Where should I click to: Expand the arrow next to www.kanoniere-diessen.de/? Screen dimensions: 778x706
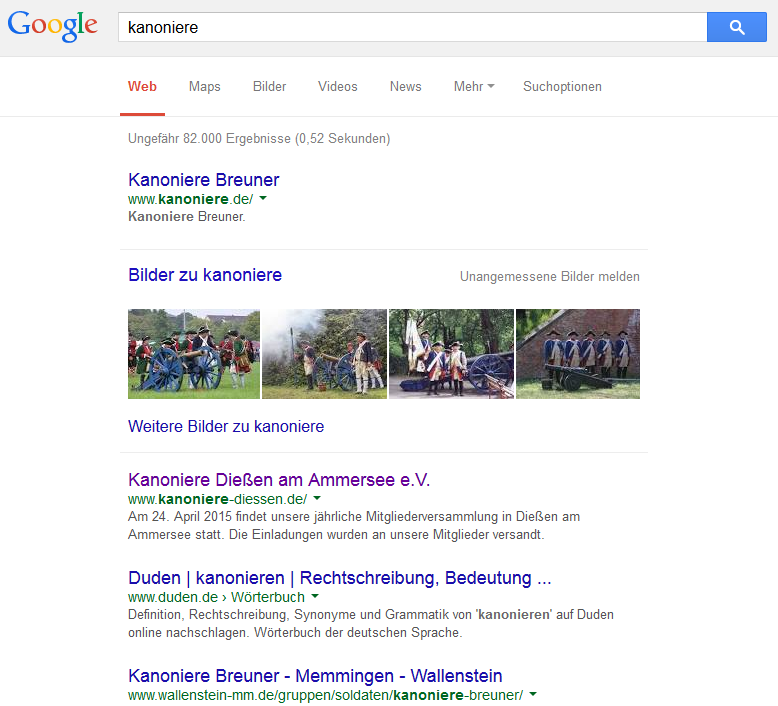(x=317, y=498)
